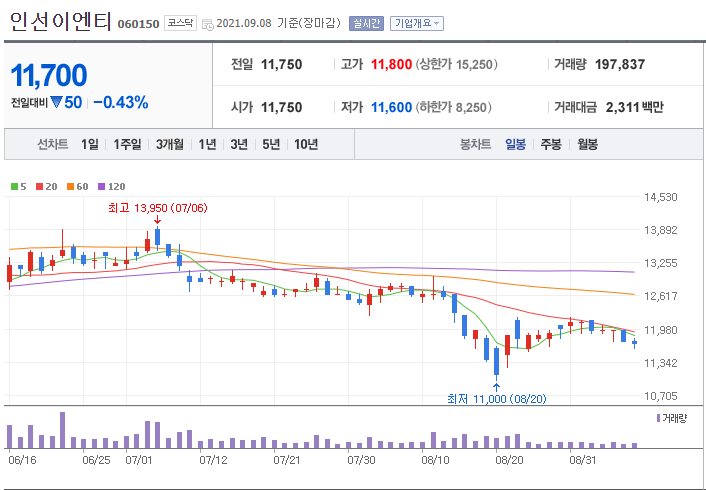Click the 고가 value 11,800
Screen dimensions: 706x490
(391, 64)
